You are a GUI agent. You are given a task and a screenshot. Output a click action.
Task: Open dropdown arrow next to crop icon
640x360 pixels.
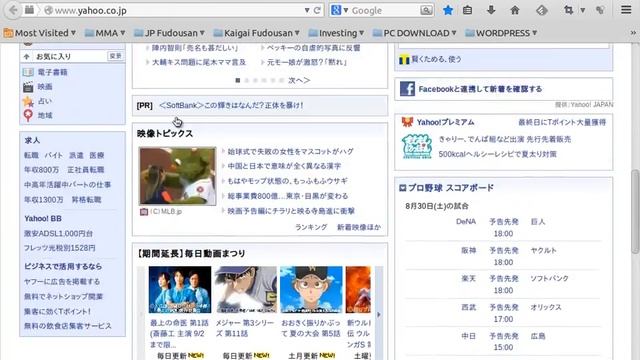582,10
